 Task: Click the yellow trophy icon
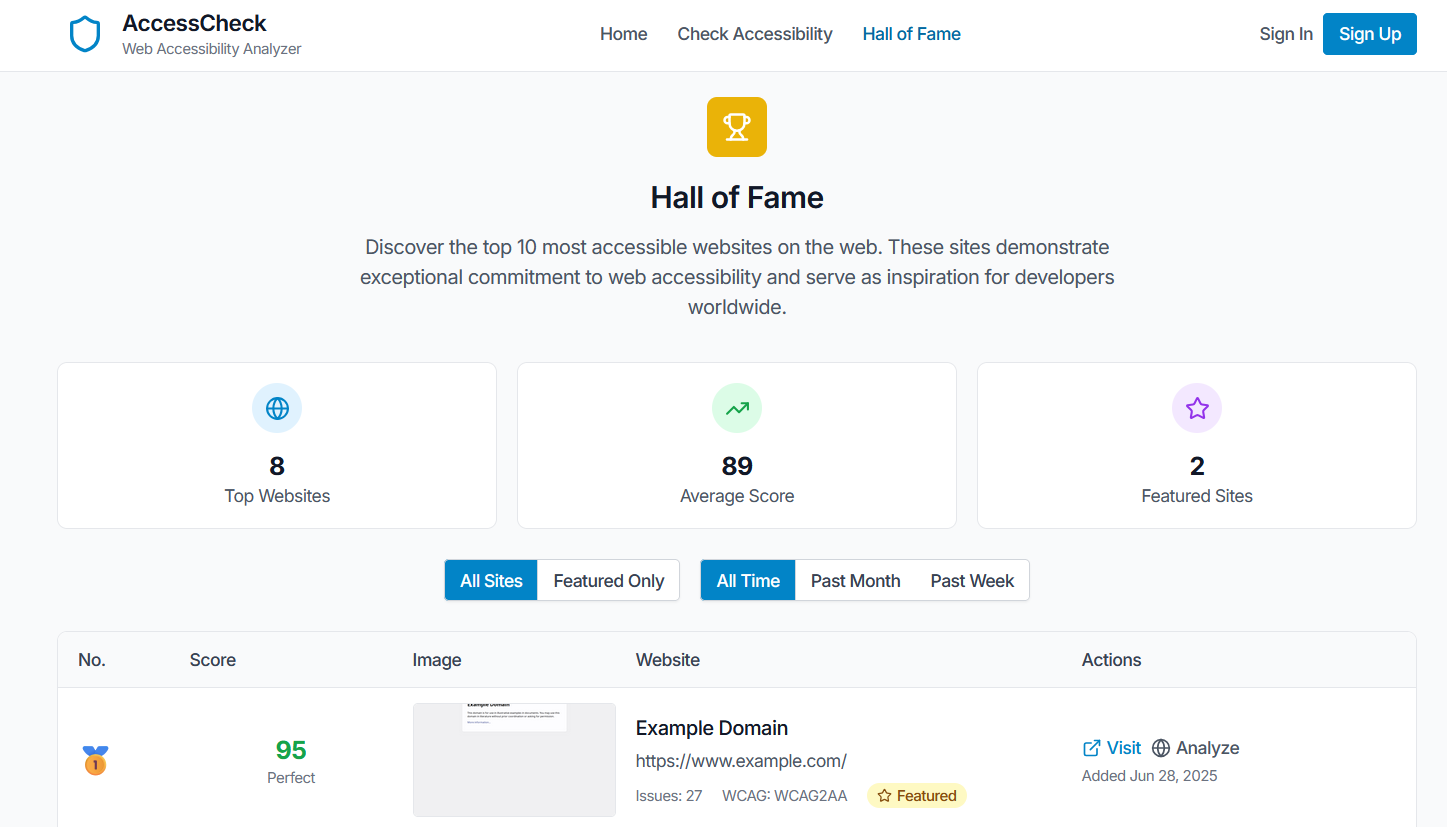coord(737,127)
